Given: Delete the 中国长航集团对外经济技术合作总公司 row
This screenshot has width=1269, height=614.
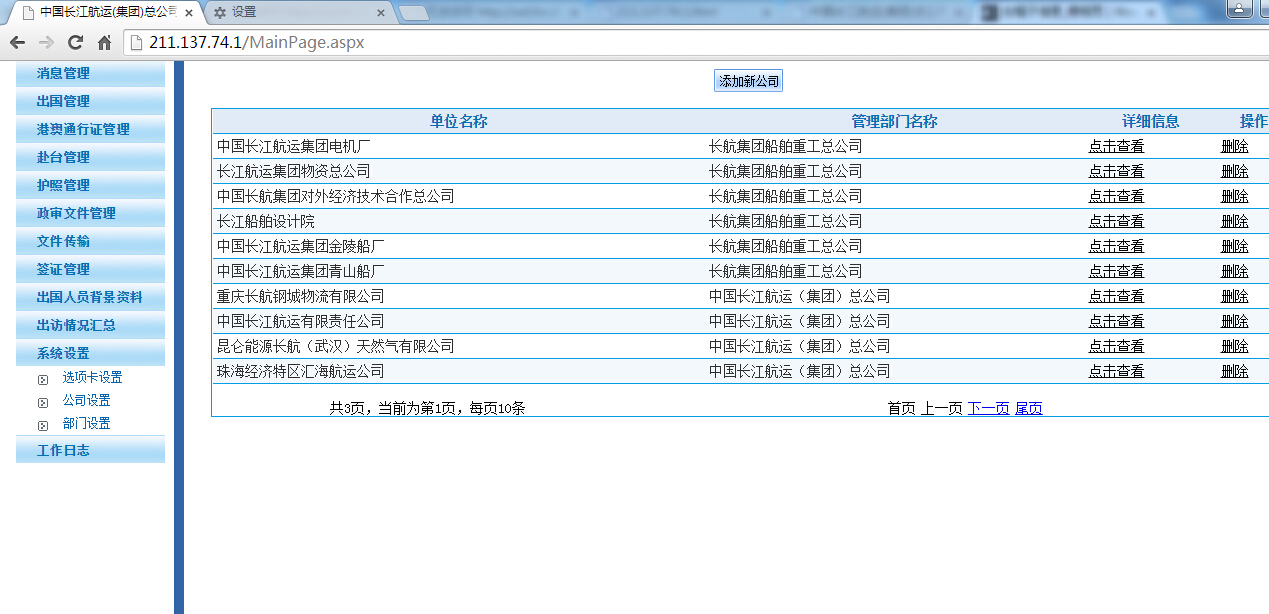Looking at the screenshot, I should tap(1235, 196).
